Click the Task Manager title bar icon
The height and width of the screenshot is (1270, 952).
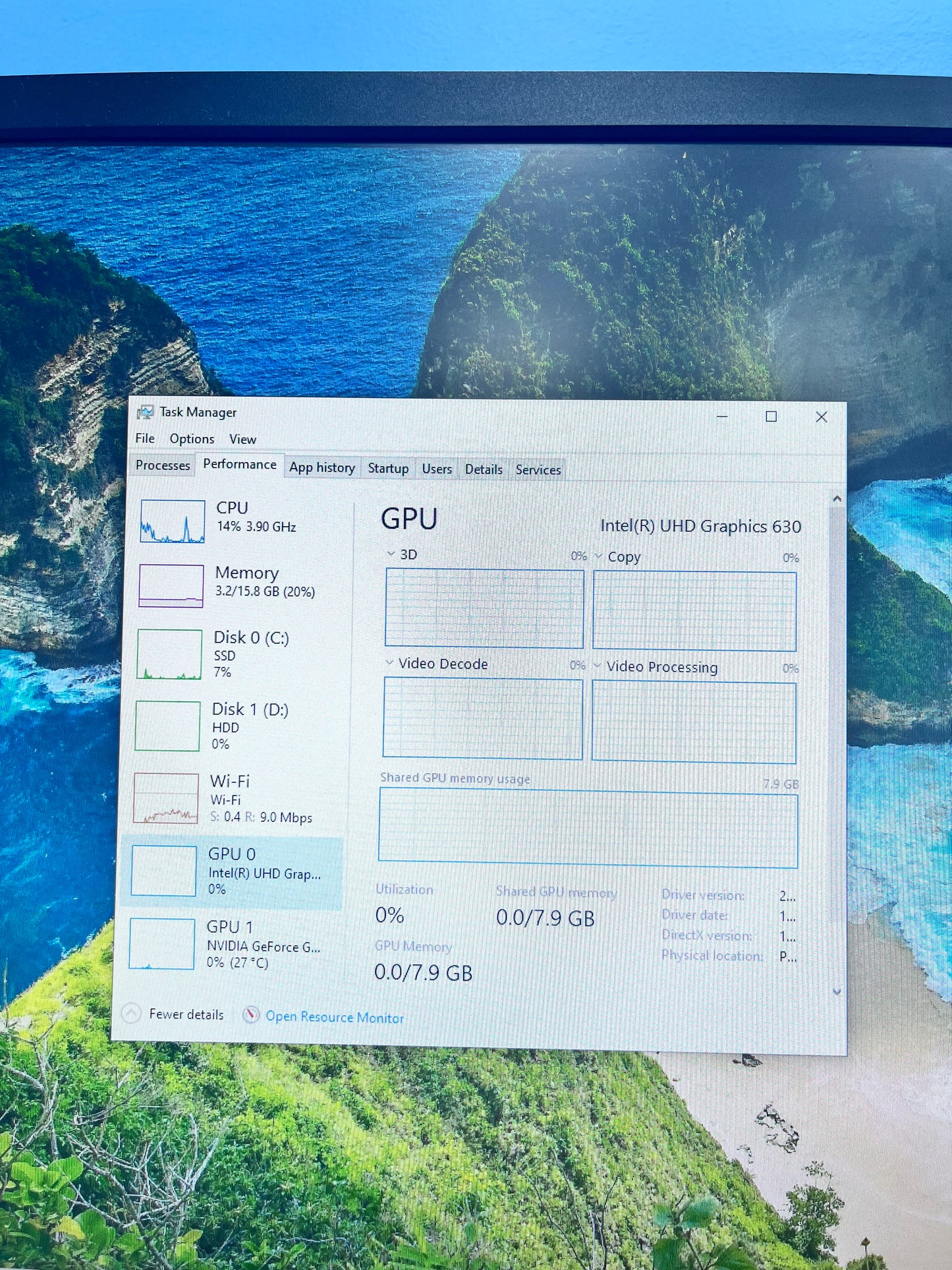pyautogui.click(x=145, y=413)
